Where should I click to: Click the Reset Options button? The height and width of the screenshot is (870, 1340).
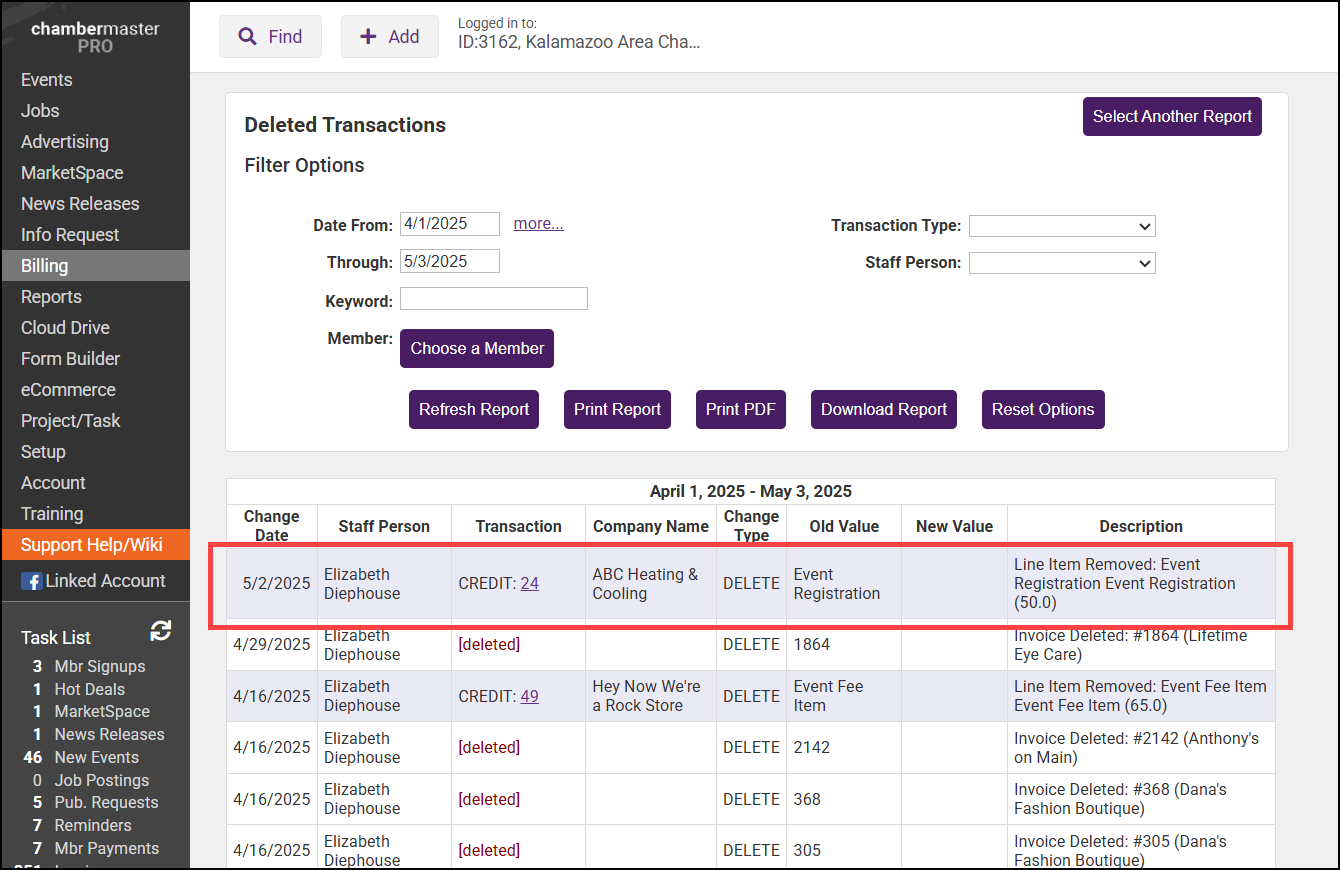(x=1043, y=410)
